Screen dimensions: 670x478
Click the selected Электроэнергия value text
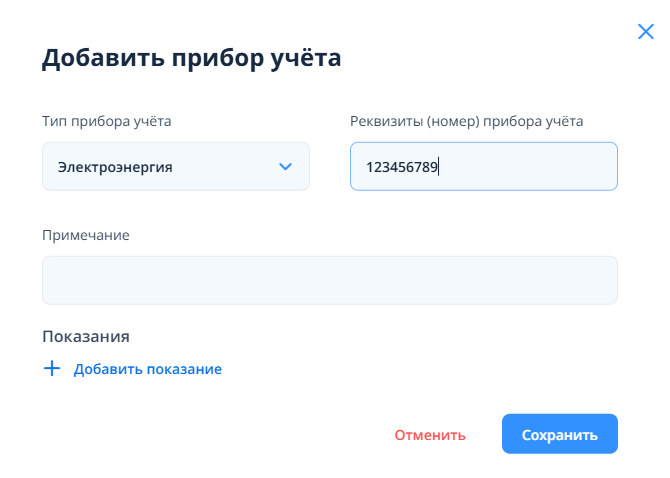click(115, 167)
